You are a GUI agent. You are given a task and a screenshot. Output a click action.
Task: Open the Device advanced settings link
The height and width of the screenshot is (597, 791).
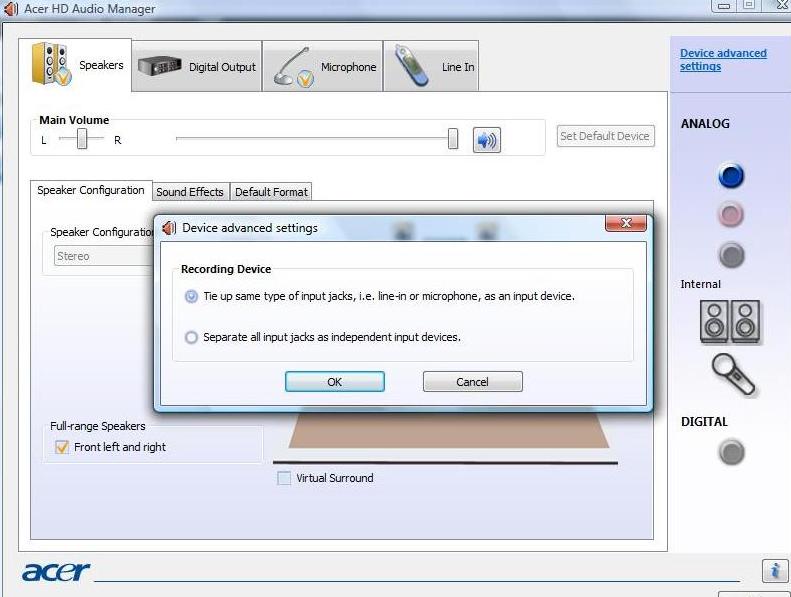point(723,60)
